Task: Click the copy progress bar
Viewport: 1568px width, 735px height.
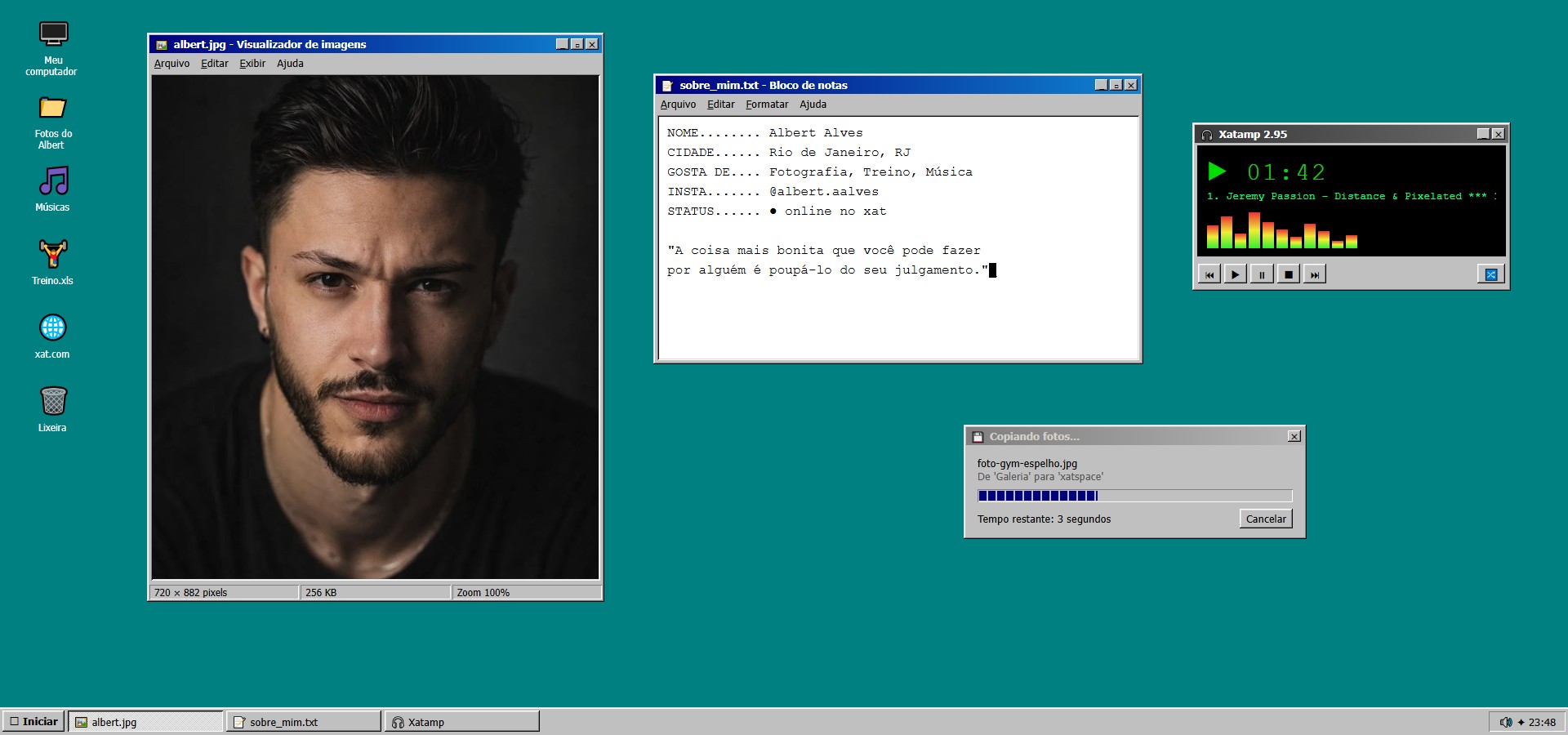Action: 1135,496
